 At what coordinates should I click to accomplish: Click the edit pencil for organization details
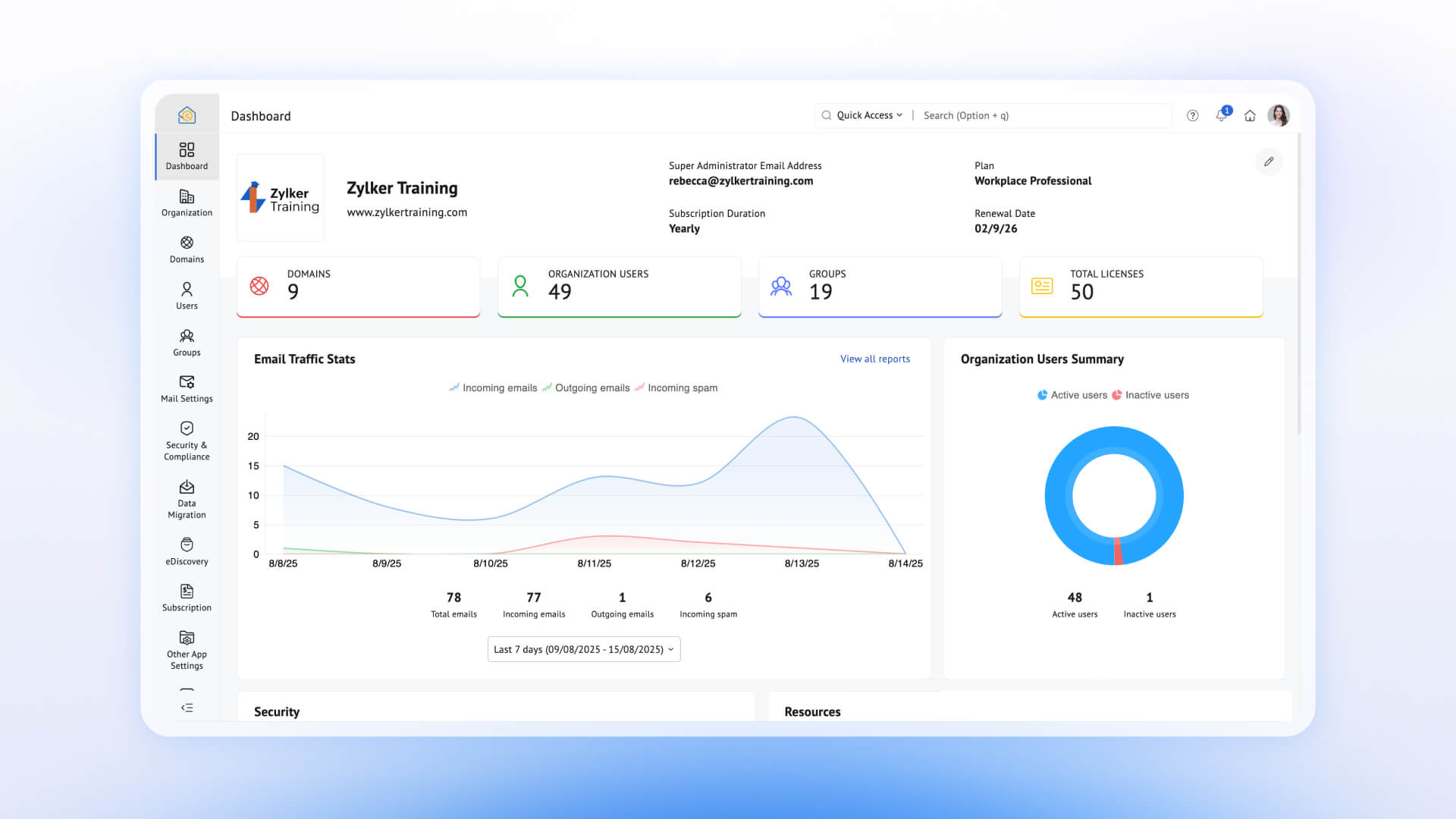(x=1269, y=162)
